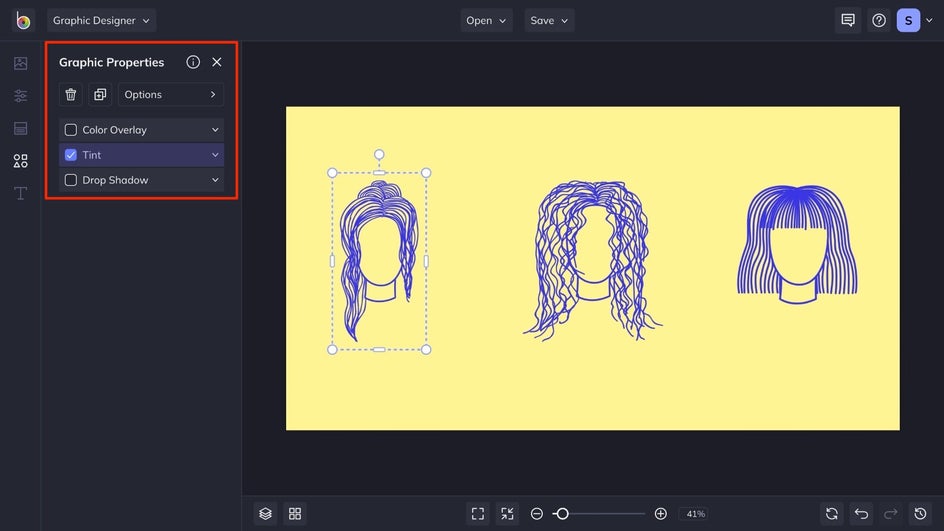Screen dimensions: 944x531
Task: Open the Layers panel at bottom
Action: coord(265,514)
